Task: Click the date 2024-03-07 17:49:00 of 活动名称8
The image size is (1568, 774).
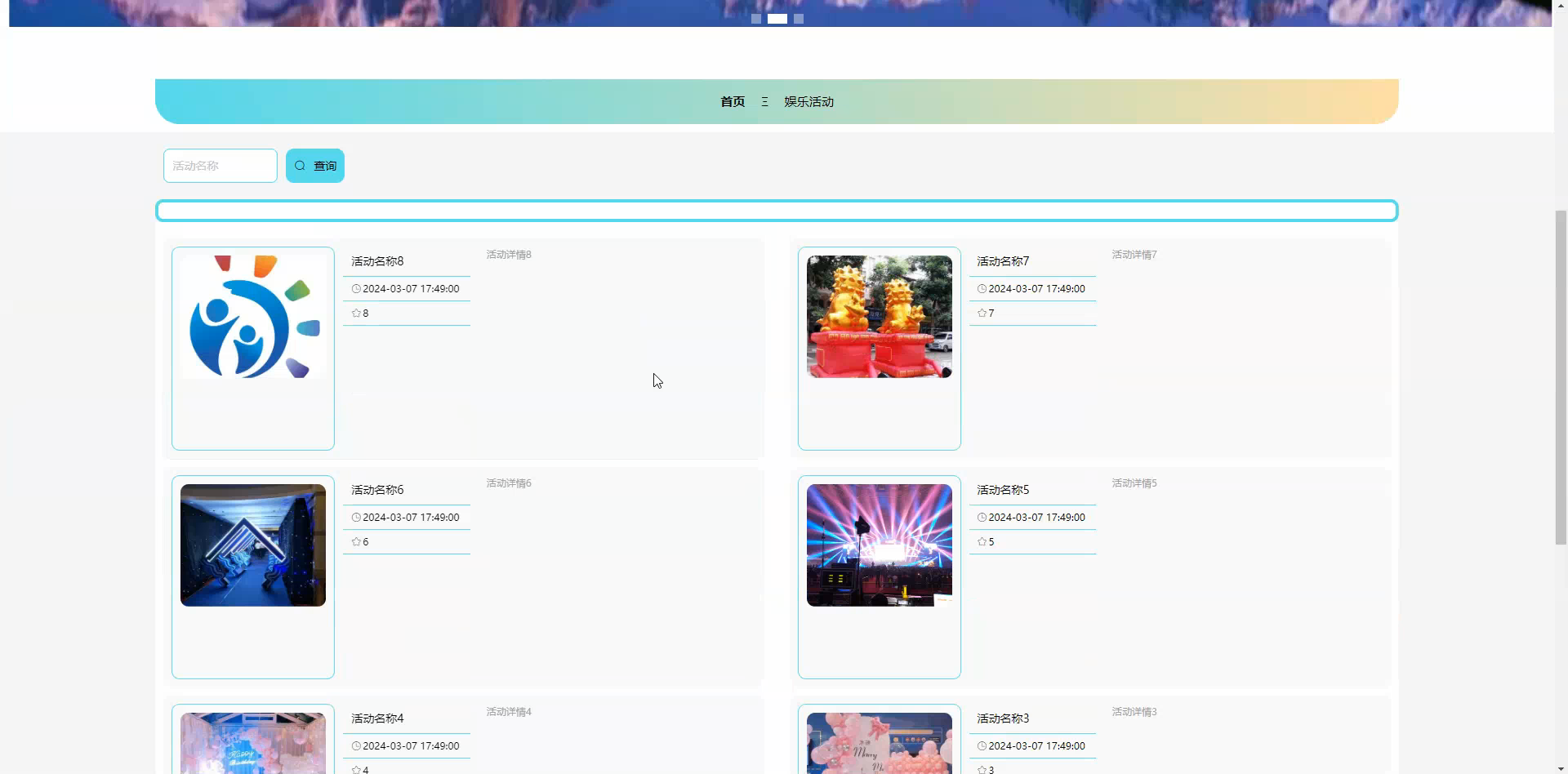Action: (x=411, y=289)
